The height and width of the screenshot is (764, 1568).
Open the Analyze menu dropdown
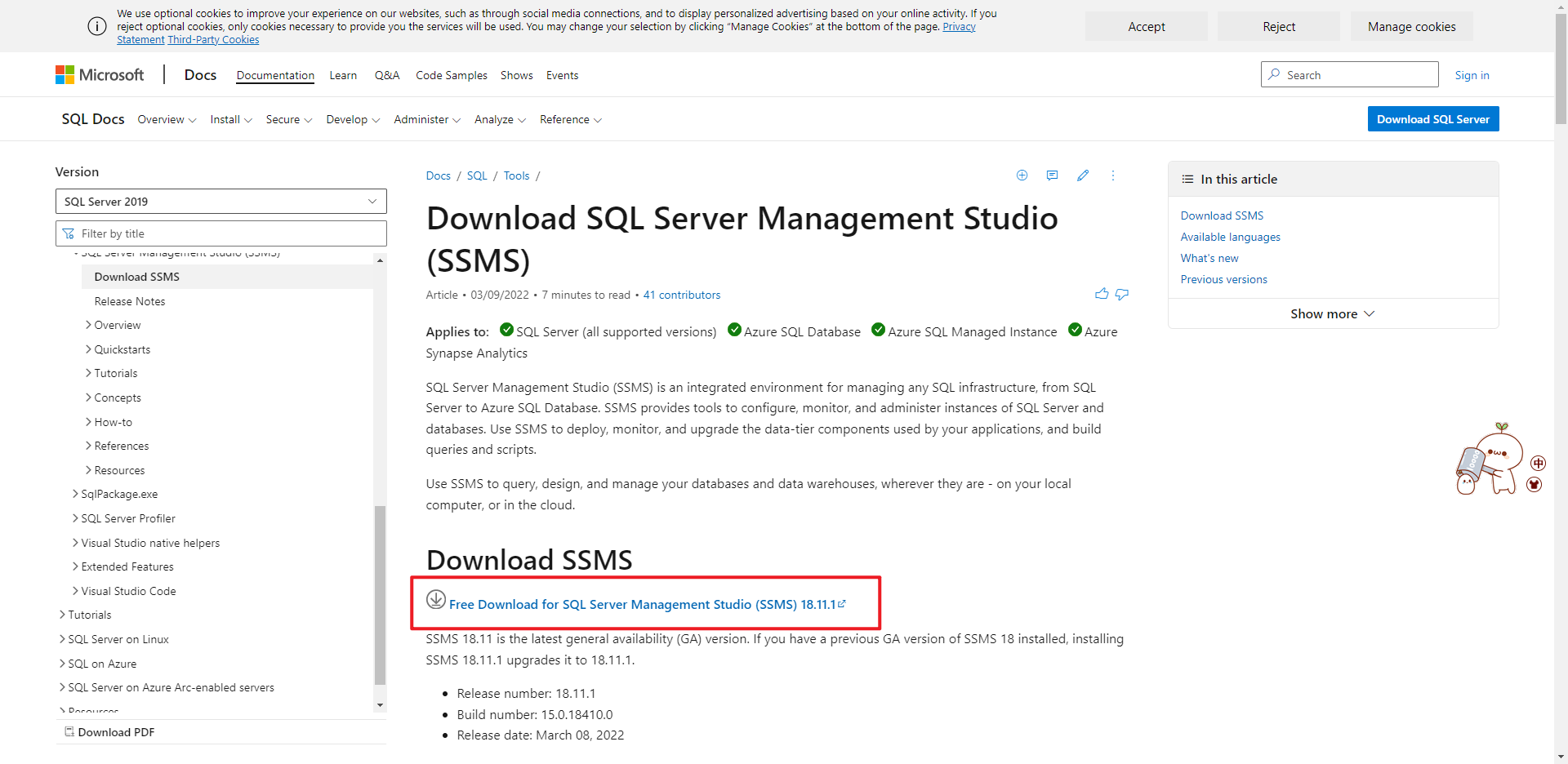pos(500,119)
